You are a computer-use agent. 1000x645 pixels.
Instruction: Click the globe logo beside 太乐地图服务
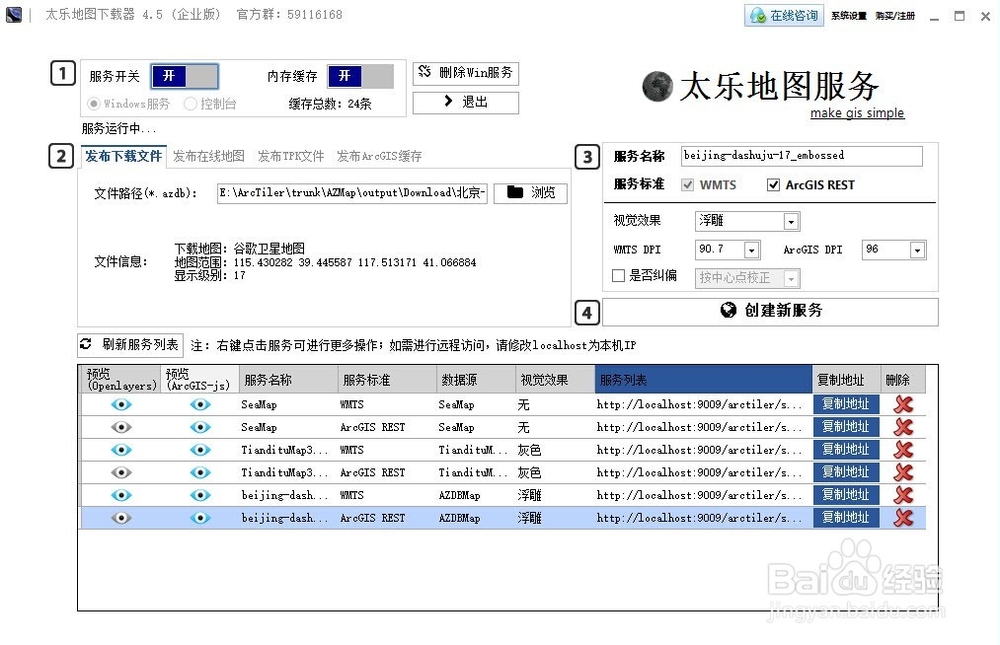coord(658,86)
